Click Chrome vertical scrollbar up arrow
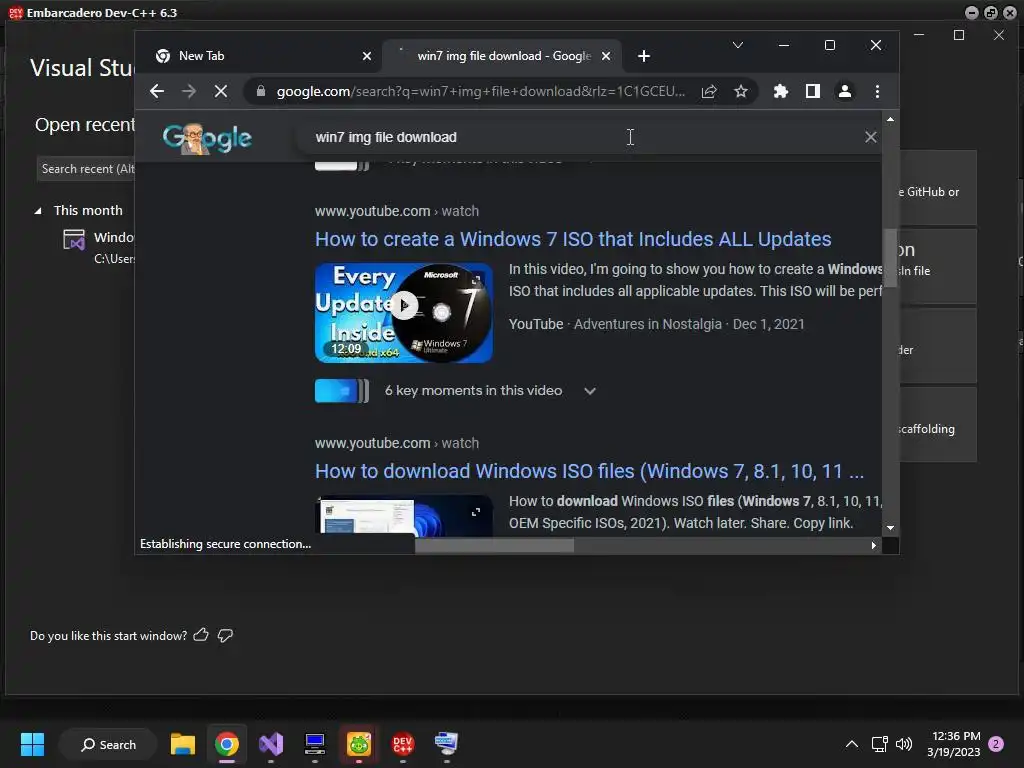 pyautogui.click(x=890, y=120)
